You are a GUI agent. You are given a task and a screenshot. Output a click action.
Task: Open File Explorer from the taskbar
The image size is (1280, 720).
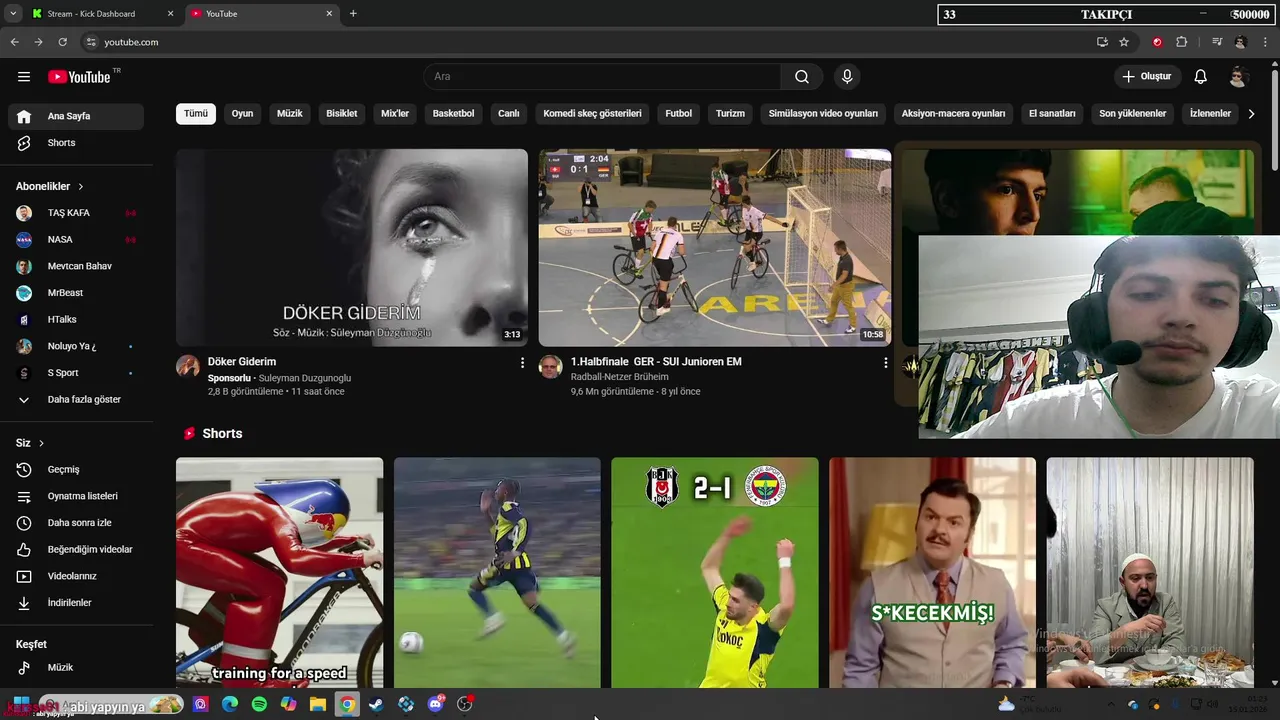coord(317,704)
